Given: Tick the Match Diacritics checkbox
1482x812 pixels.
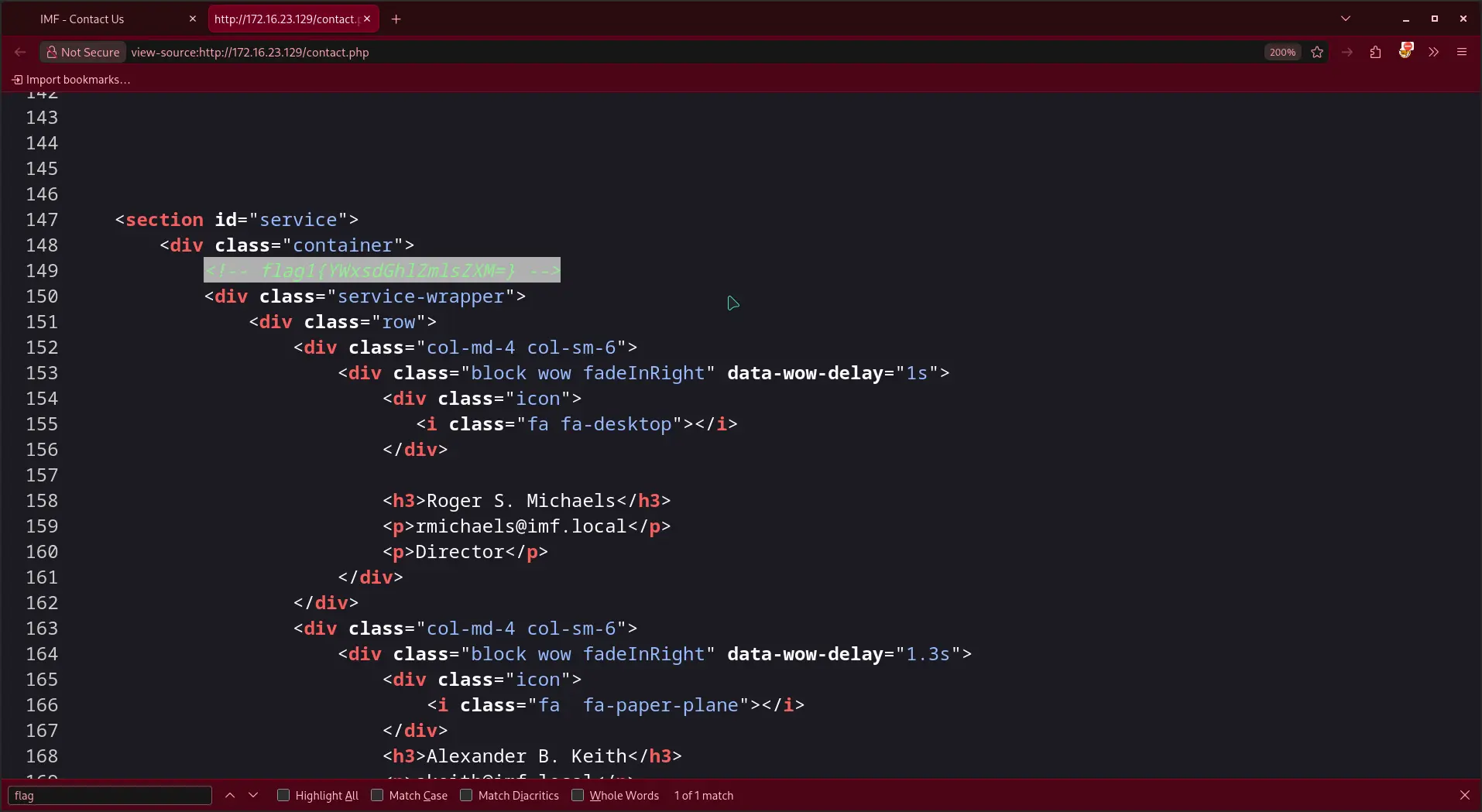Looking at the screenshot, I should coord(466,795).
